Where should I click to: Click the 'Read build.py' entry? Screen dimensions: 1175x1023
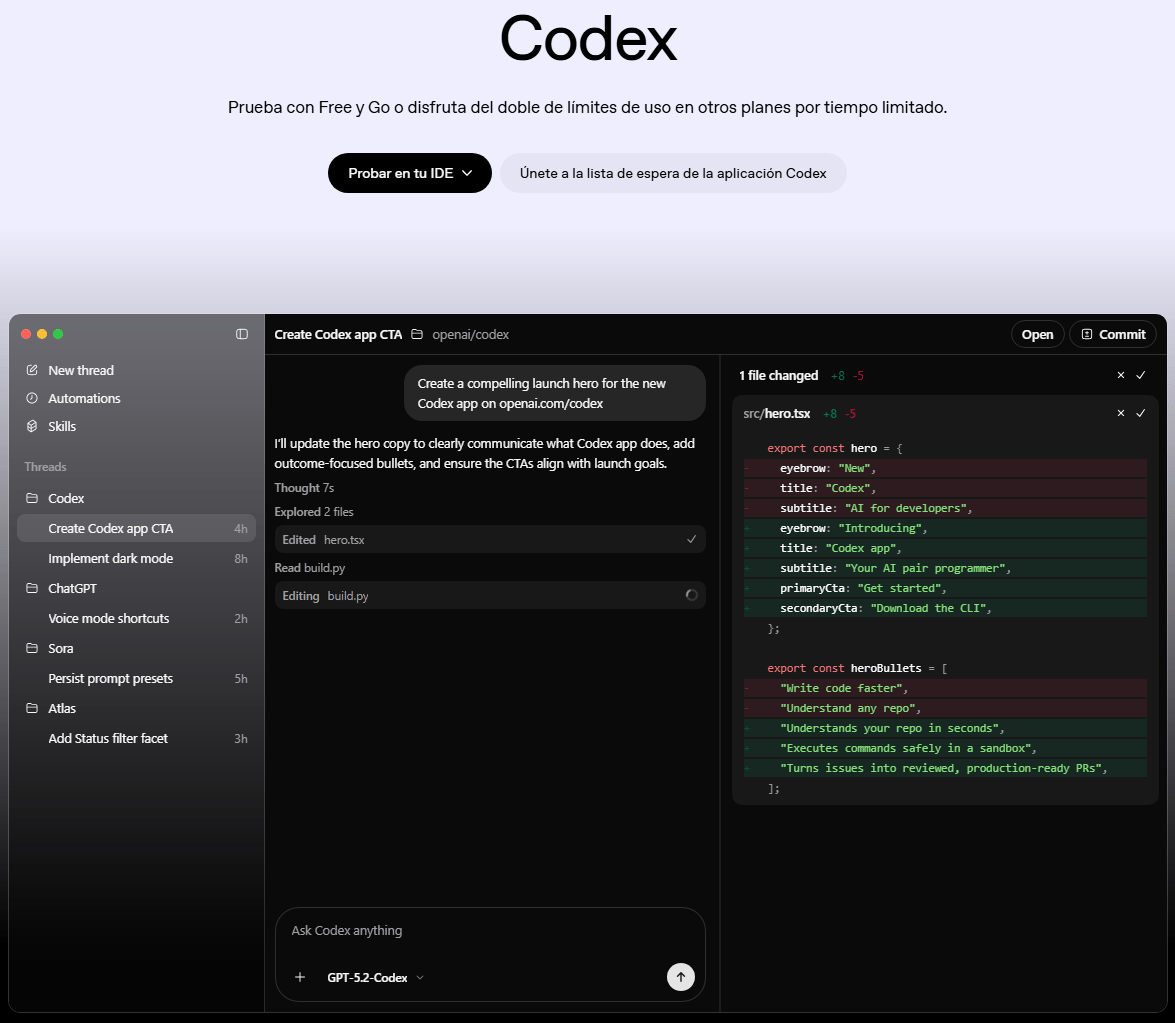coord(309,567)
